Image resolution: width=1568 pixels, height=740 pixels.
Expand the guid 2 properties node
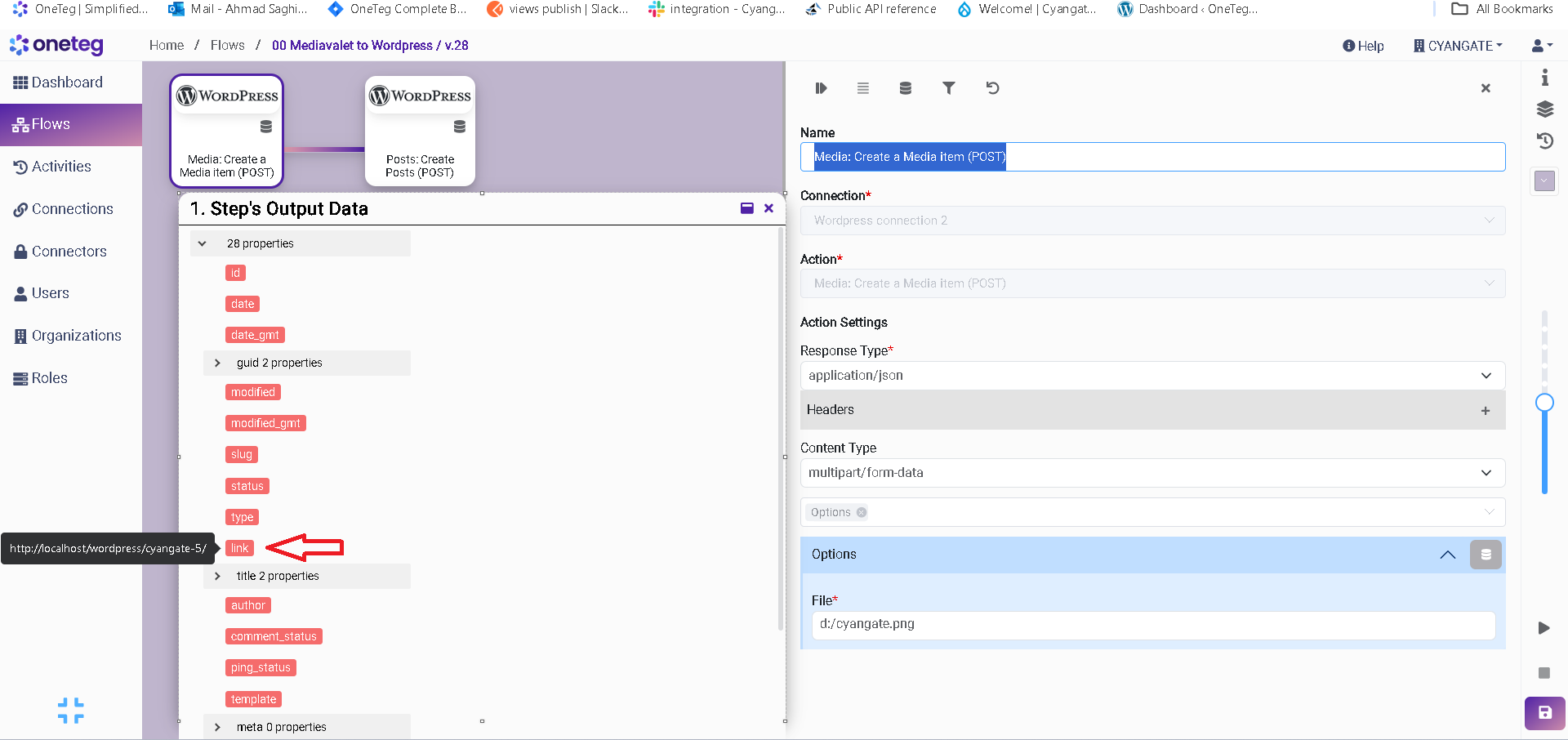click(217, 363)
